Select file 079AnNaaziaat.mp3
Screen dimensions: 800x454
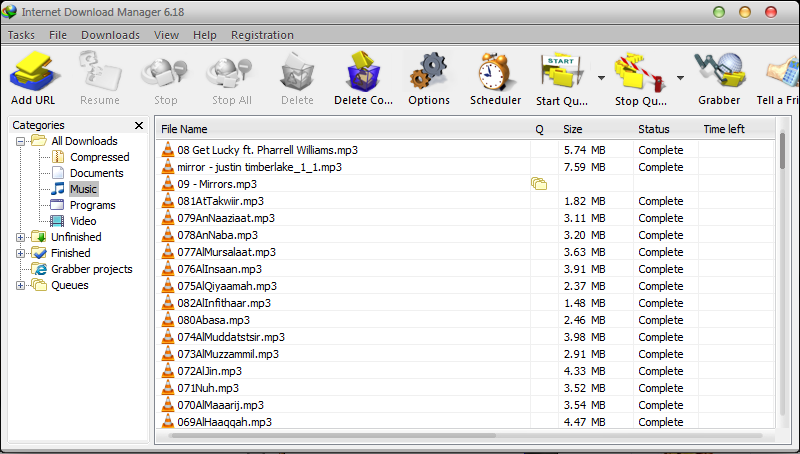226,218
